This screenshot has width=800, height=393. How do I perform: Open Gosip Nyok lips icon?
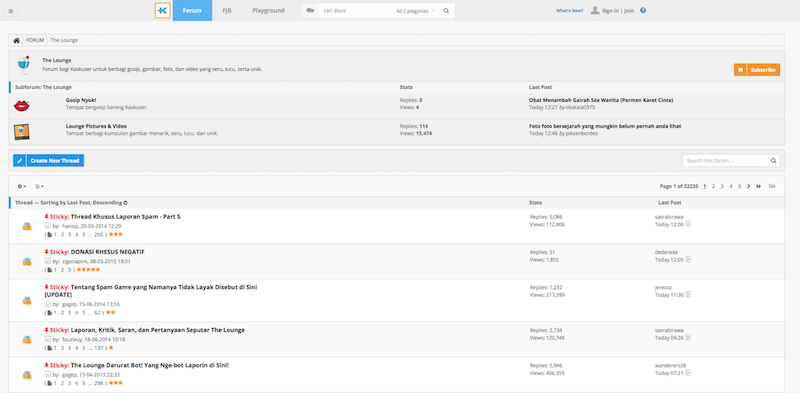21,106
